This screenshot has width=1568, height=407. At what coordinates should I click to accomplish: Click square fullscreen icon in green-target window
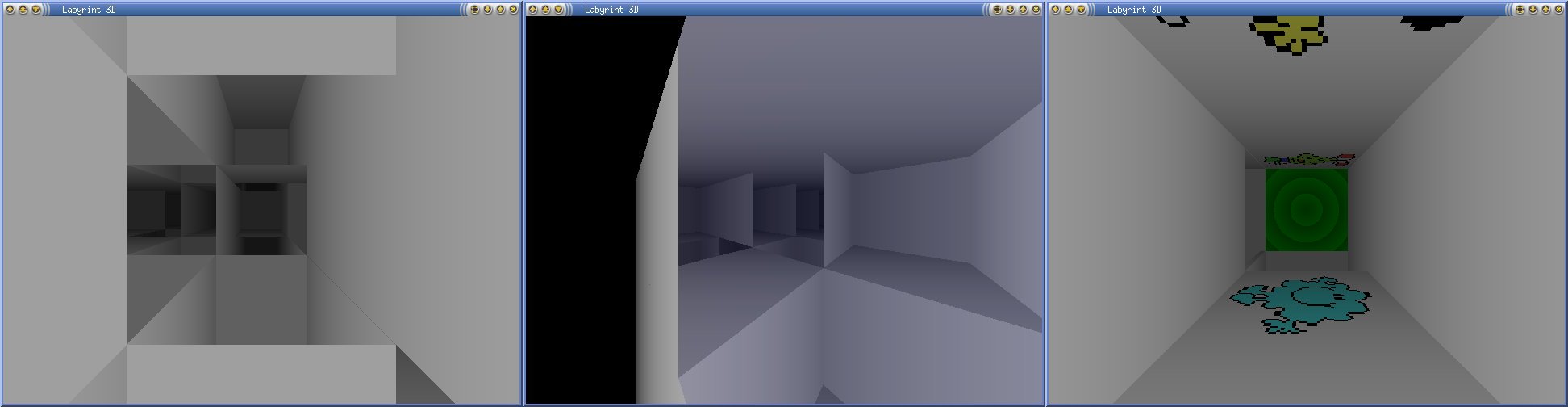coord(1520,10)
